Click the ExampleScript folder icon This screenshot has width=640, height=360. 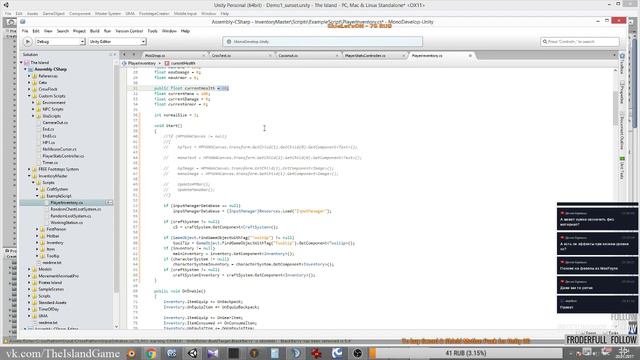pos(42,196)
